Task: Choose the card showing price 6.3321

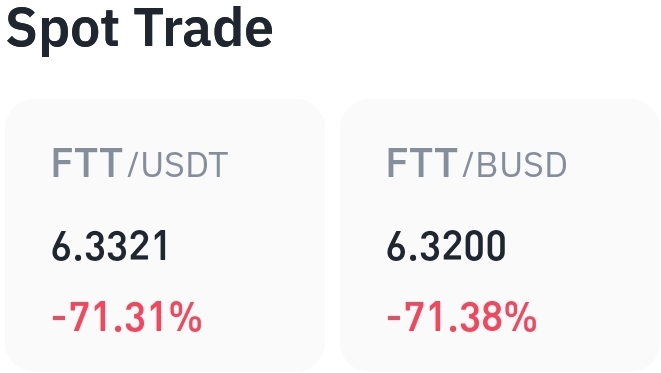Action: [165, 236]
